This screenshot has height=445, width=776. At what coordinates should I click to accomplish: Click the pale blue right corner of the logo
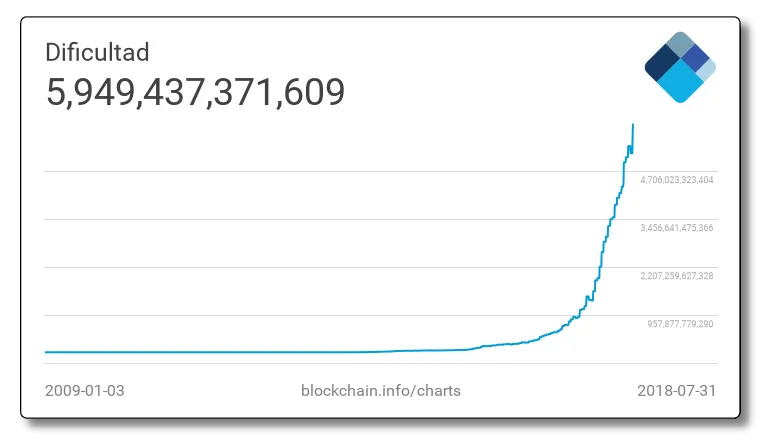click(707, 70)
